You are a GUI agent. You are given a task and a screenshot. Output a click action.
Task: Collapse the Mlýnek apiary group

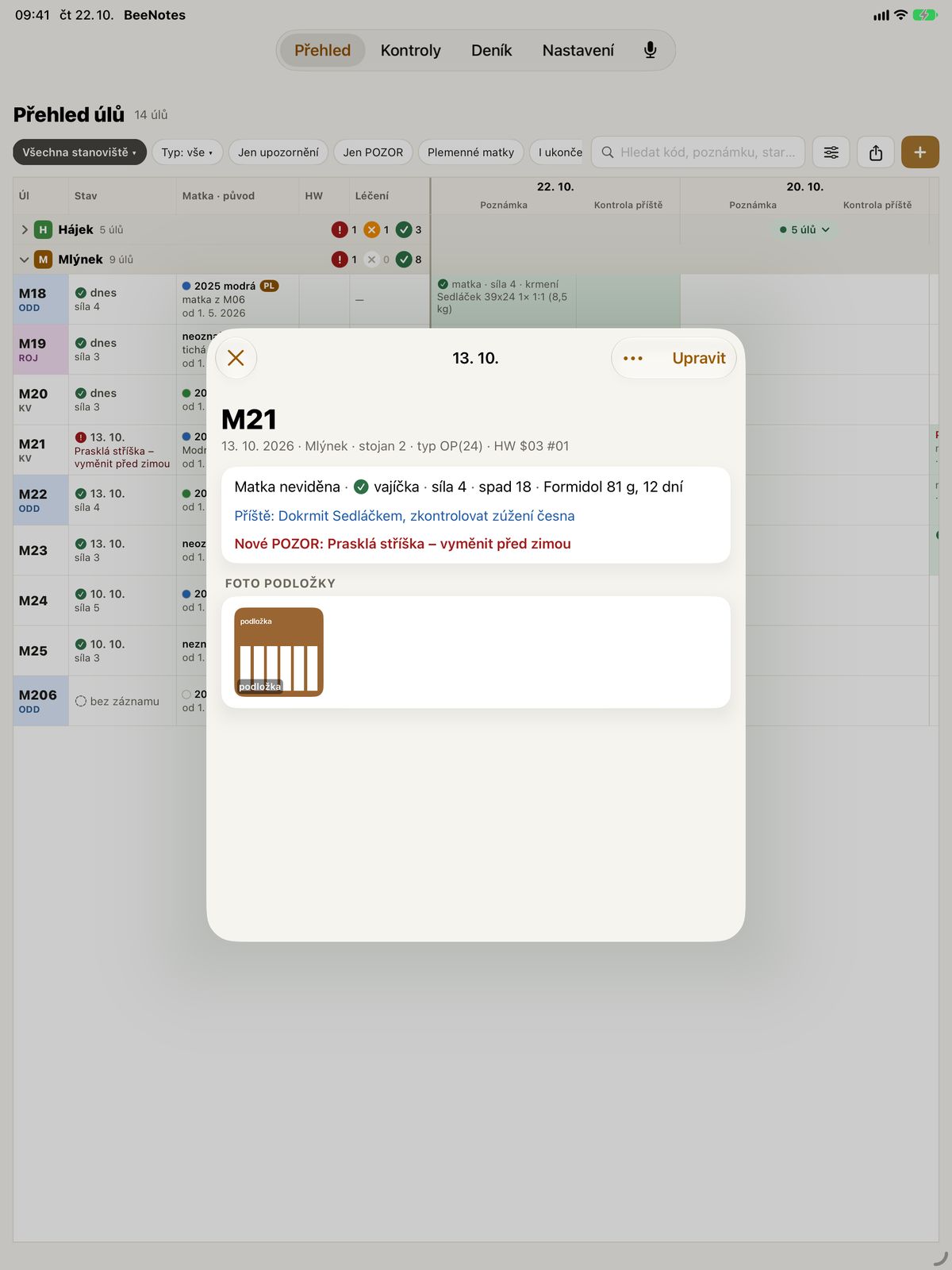pyautogui.click(x=25, y=260)
